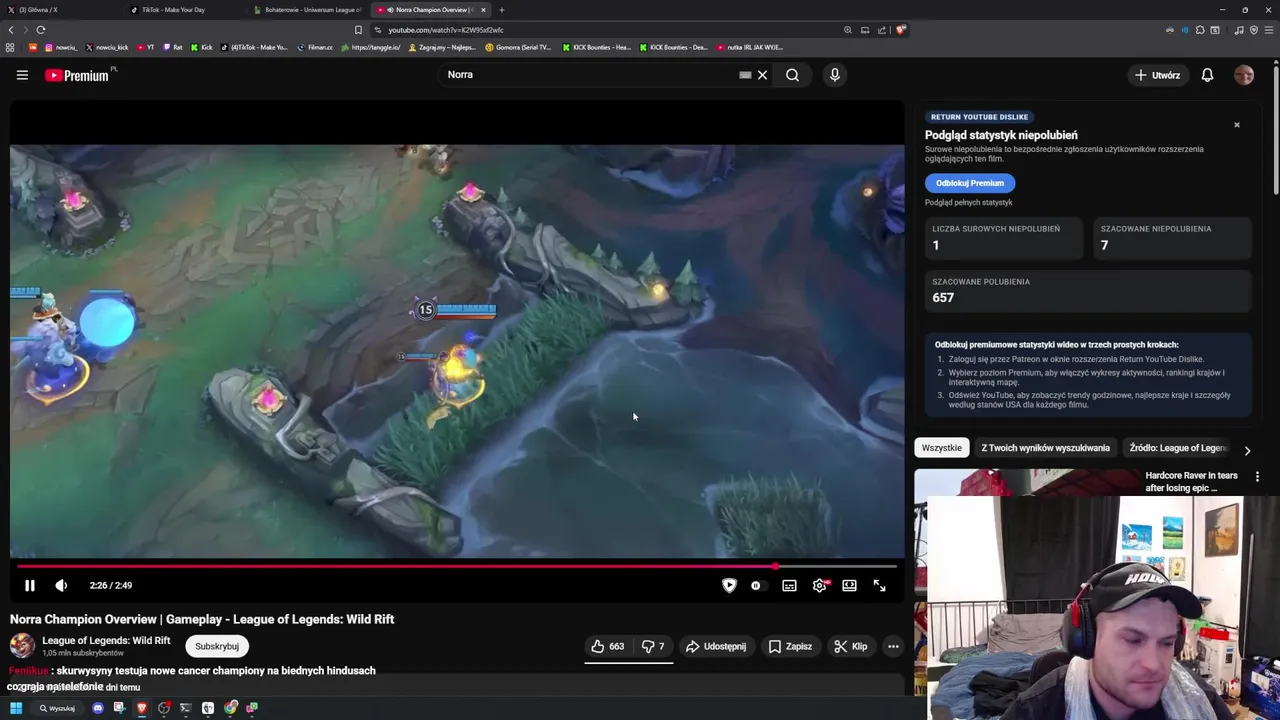Open more actions three-dot menu

[893, 647]
